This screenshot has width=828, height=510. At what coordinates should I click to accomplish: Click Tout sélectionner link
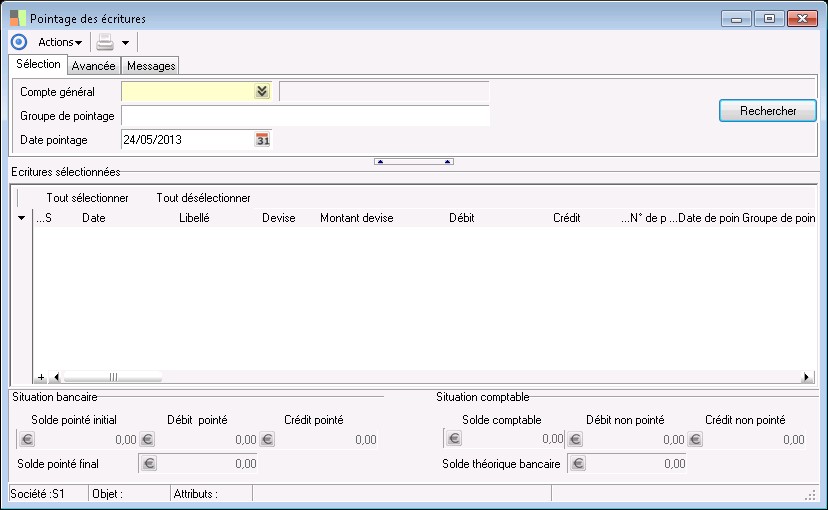[87, 198]
